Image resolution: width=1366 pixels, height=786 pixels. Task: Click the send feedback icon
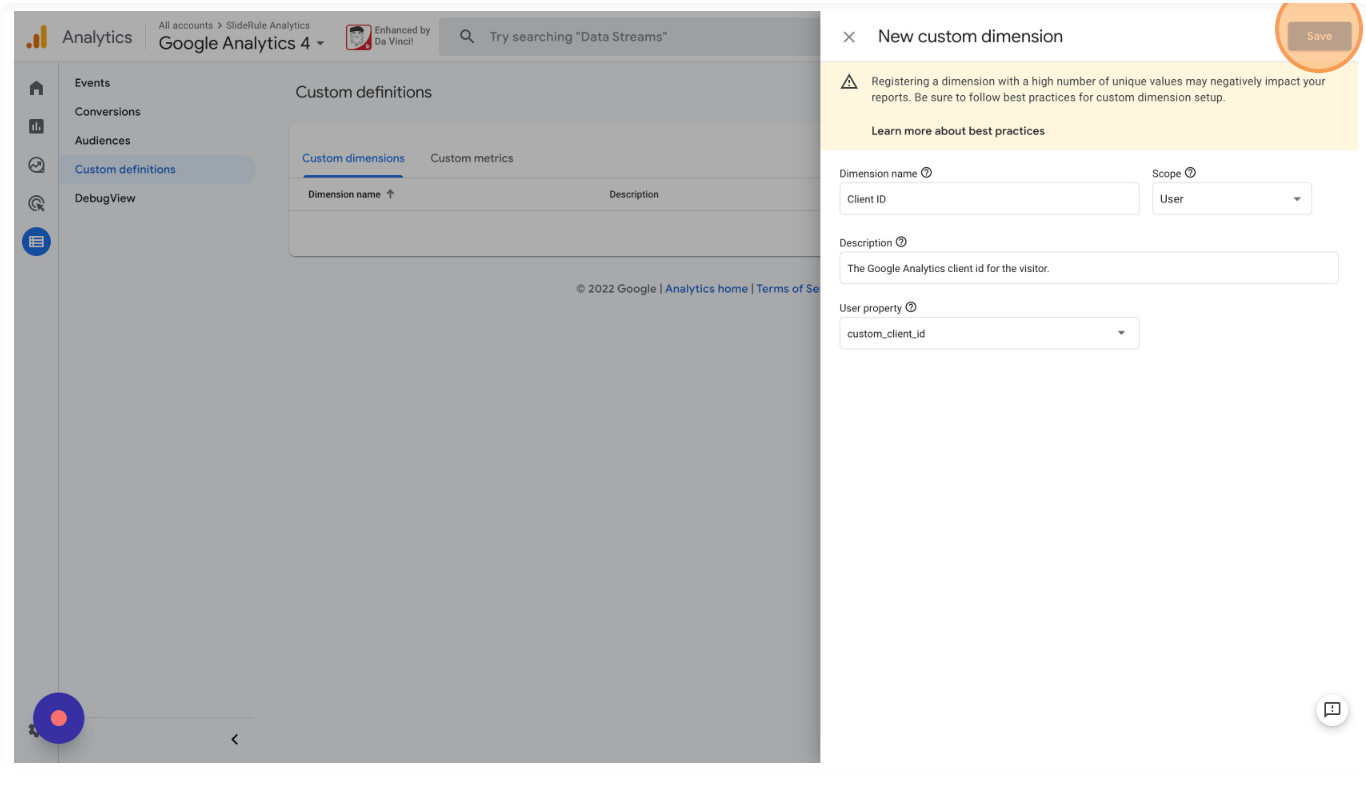coord(1332,710)
